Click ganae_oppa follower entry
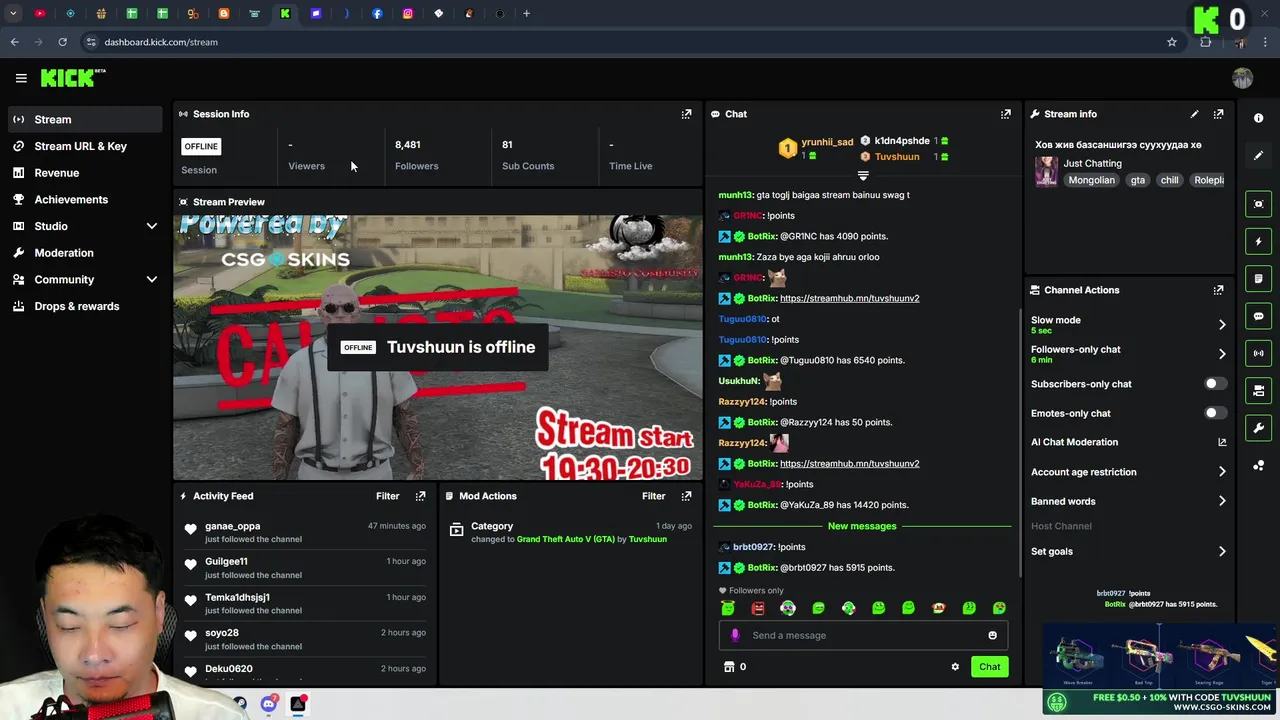Viewport: 1280px width, 720px height. pyautogui.click(x=306, y=532)
